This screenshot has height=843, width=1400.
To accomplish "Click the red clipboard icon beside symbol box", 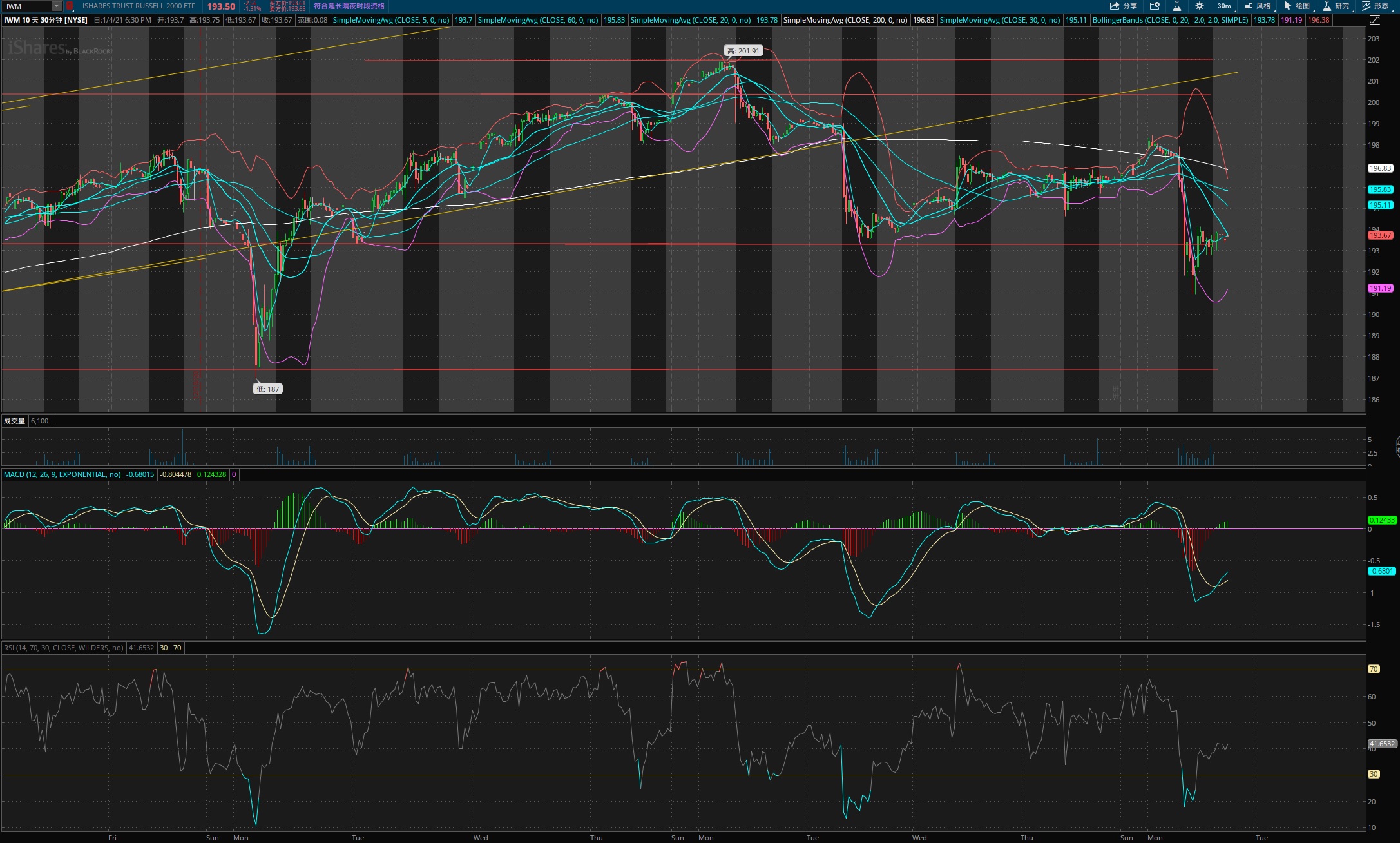I will (x=70, y=6).
